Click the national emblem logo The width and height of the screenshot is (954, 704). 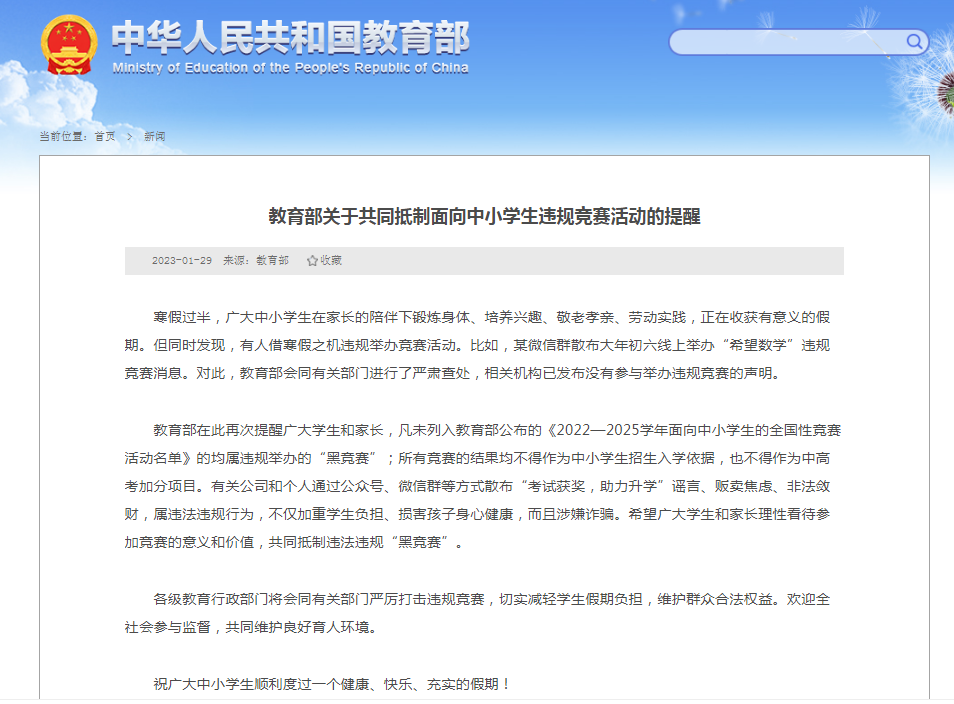pos(69,45)
